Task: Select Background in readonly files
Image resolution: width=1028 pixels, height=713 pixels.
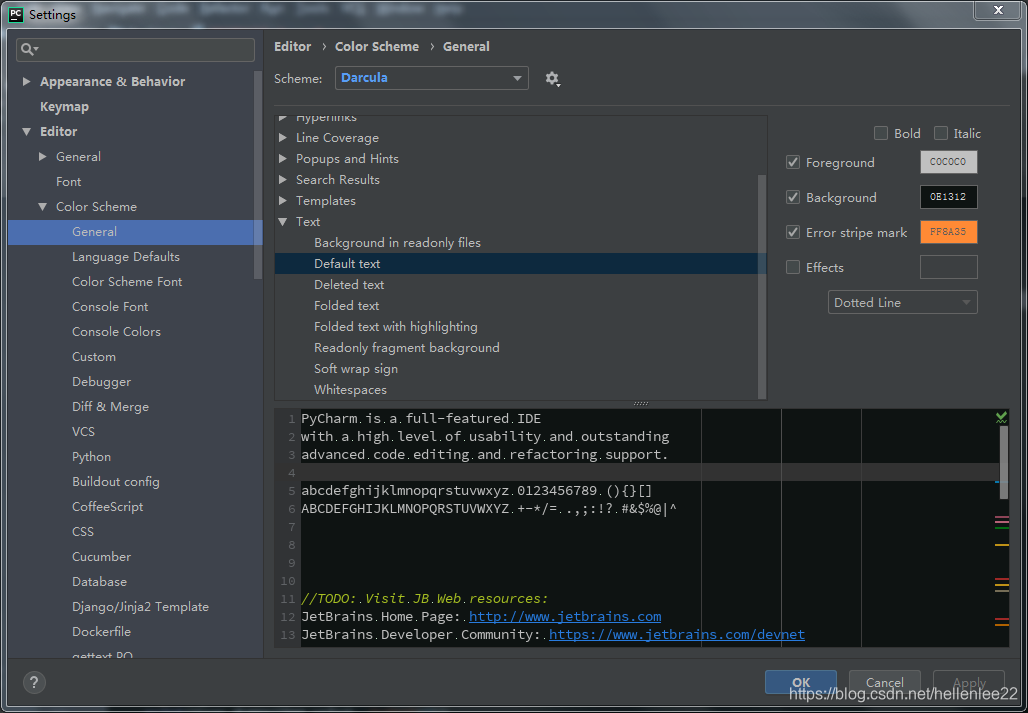Action: (397, 242)
